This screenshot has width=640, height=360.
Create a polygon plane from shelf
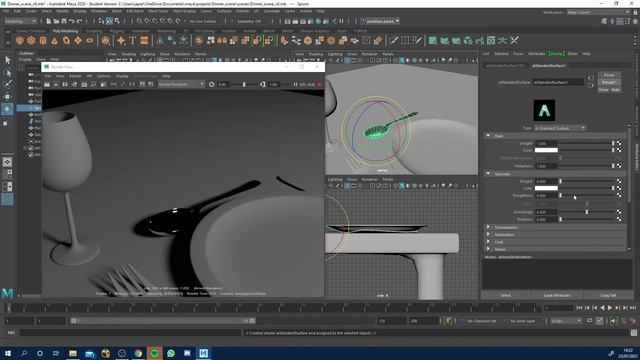(78, 40)
